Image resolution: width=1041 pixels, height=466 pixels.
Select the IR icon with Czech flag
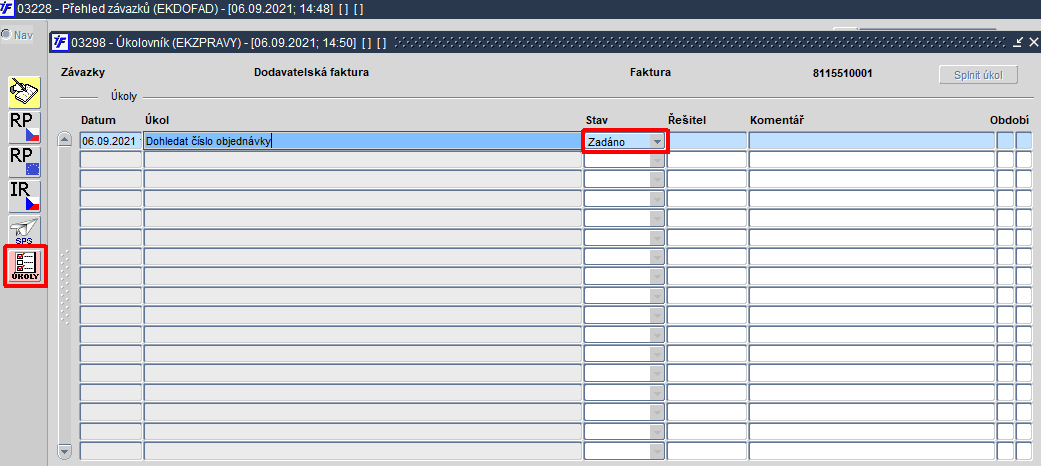click(25, 196)
